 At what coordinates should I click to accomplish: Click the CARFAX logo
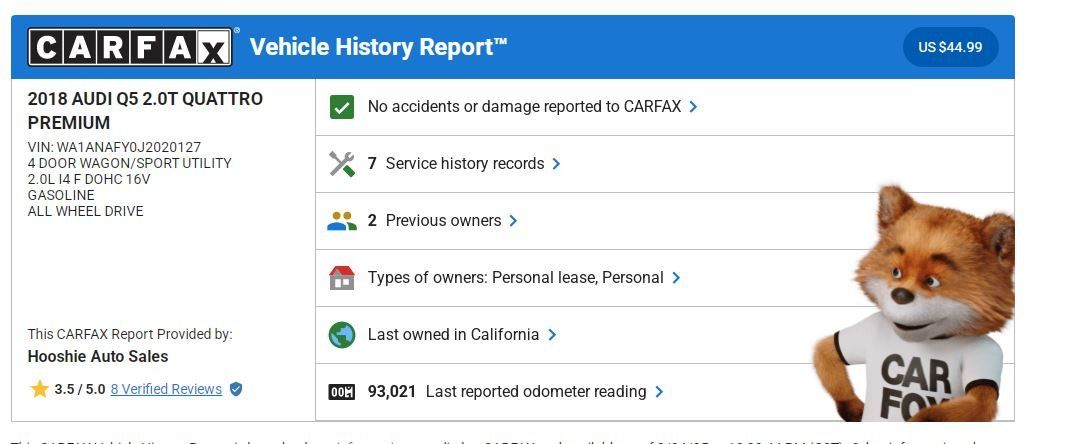point(130,47)
